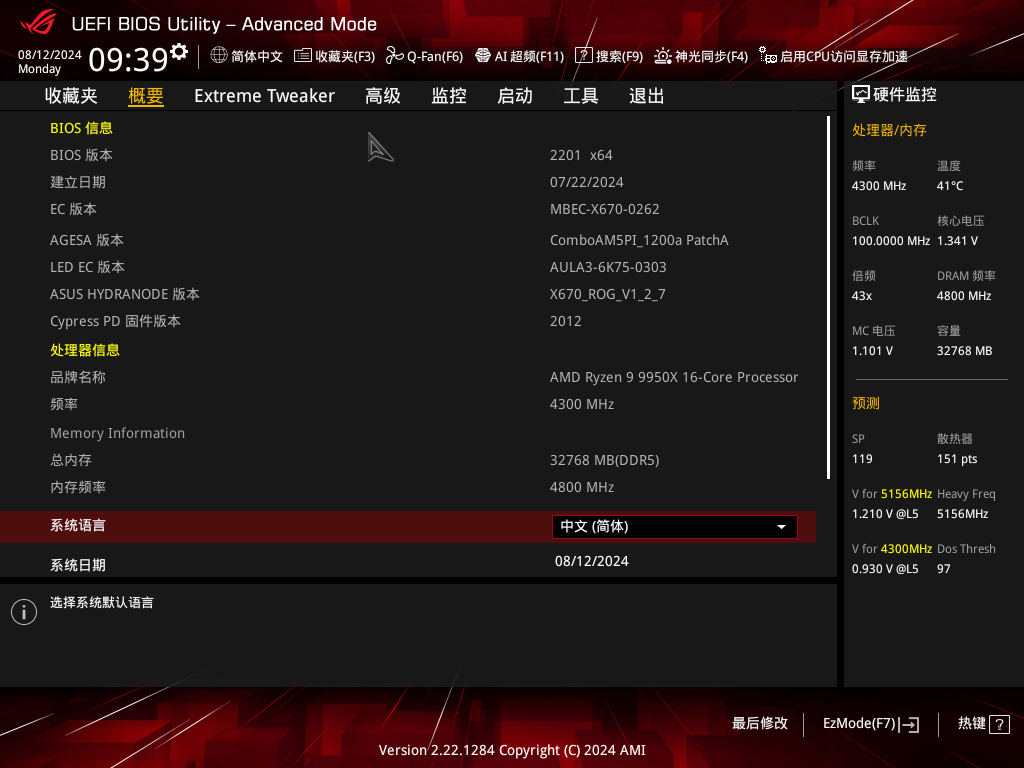Click the Memory Information heading
This screenshot has height=768, width=1024.
pyautogui.click(x=118, y=433)
